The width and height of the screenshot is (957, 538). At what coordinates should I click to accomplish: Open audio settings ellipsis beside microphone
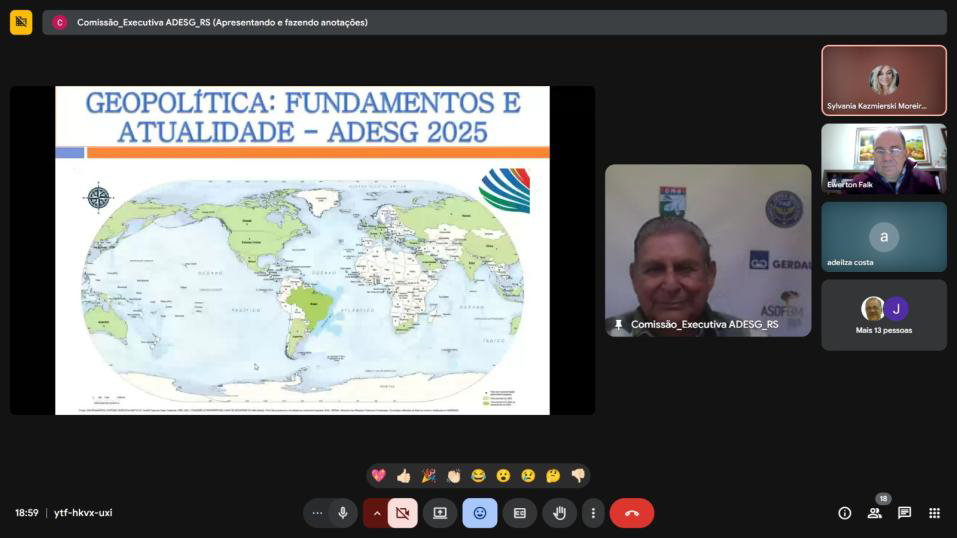point(317,513)
